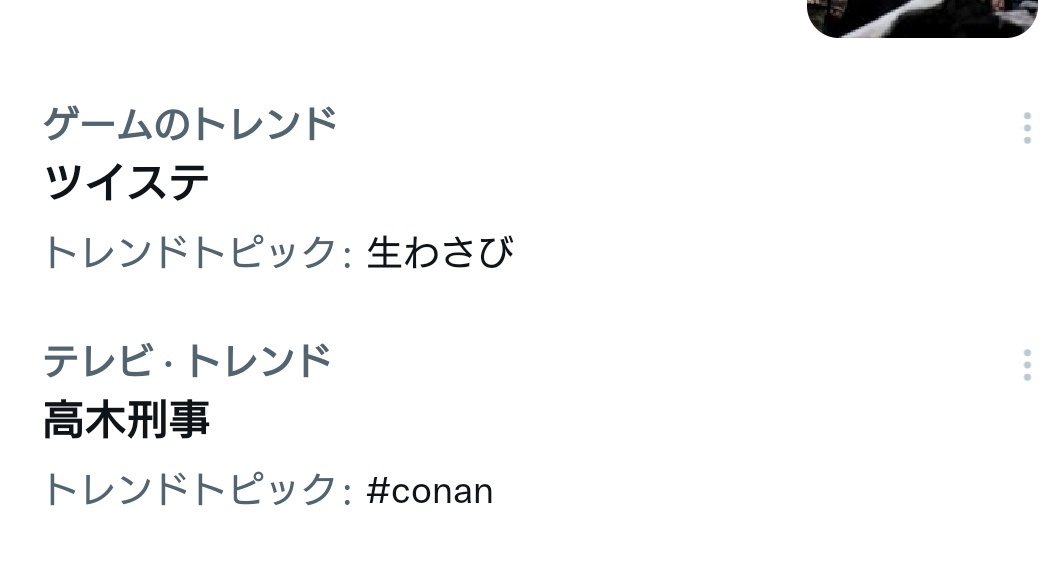Tap the middle dot of ツイステ's overflow menu
The width and height of the screenshot is (1064, 571).
(x=1027, y=128)
